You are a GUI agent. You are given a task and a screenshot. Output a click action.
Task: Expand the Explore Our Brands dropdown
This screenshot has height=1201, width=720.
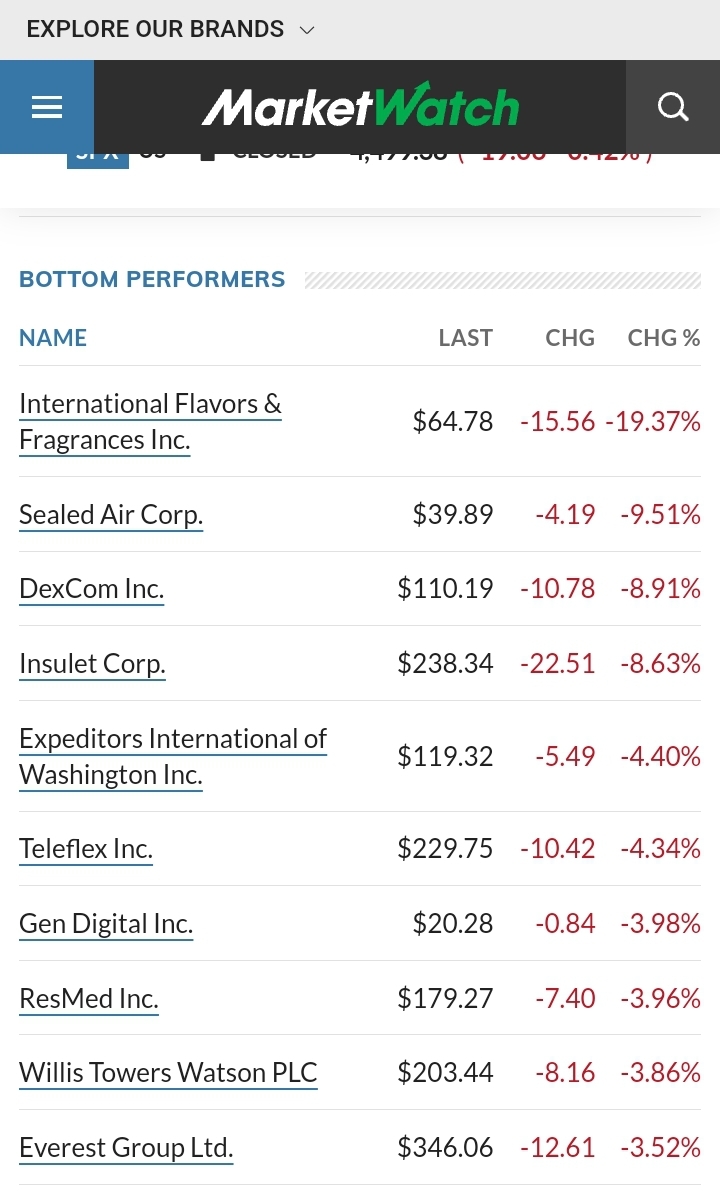point(170,30)
